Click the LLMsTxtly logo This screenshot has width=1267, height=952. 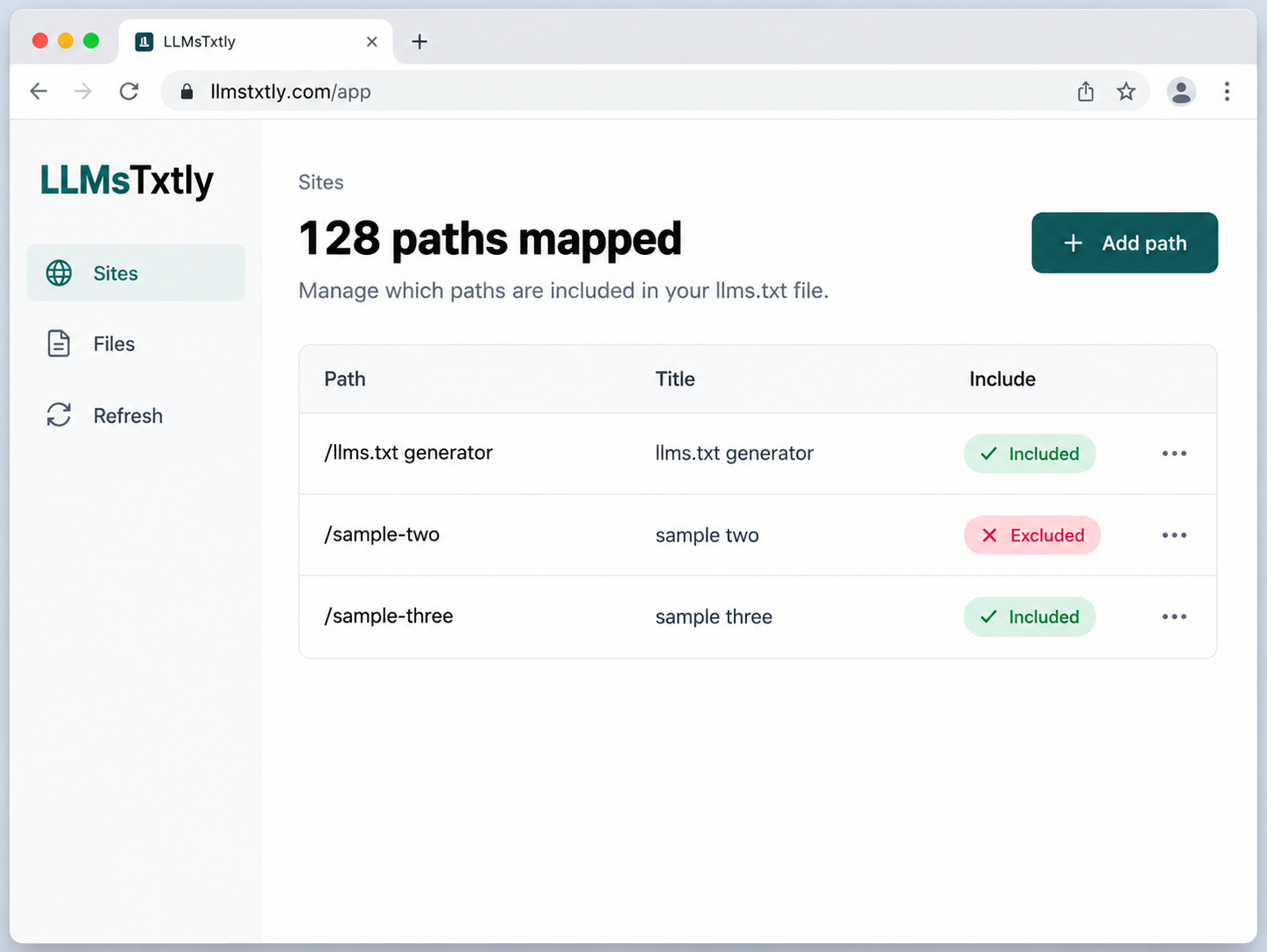[127, 180]
